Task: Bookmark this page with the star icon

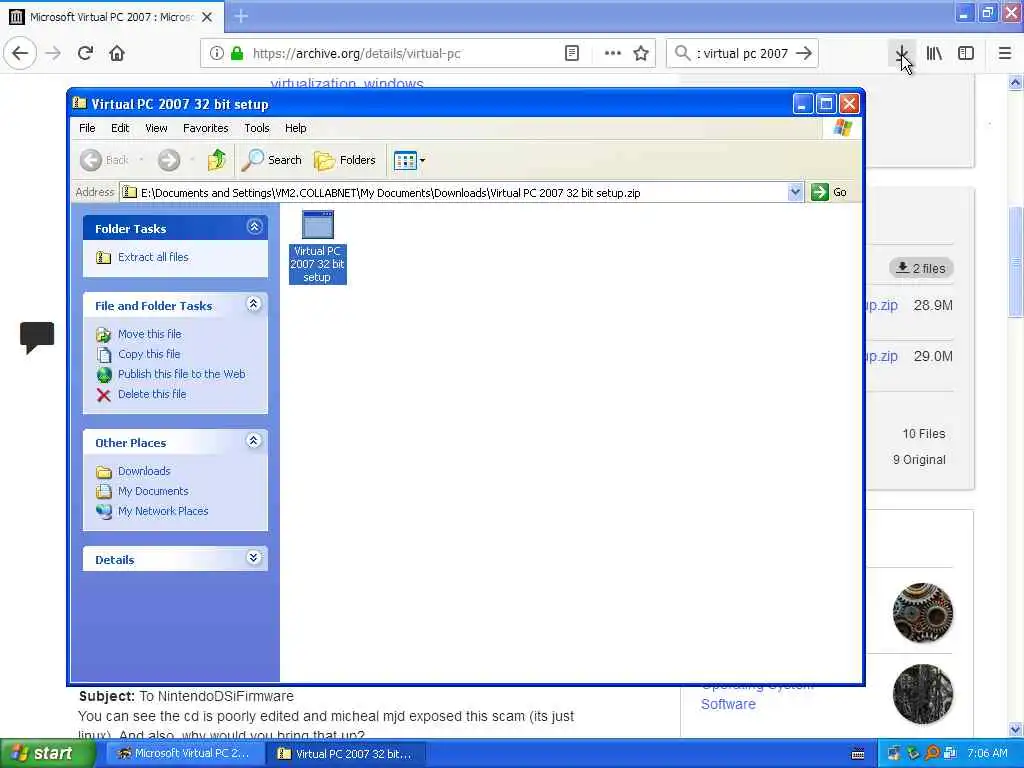Action: click(x=641, y=53)
